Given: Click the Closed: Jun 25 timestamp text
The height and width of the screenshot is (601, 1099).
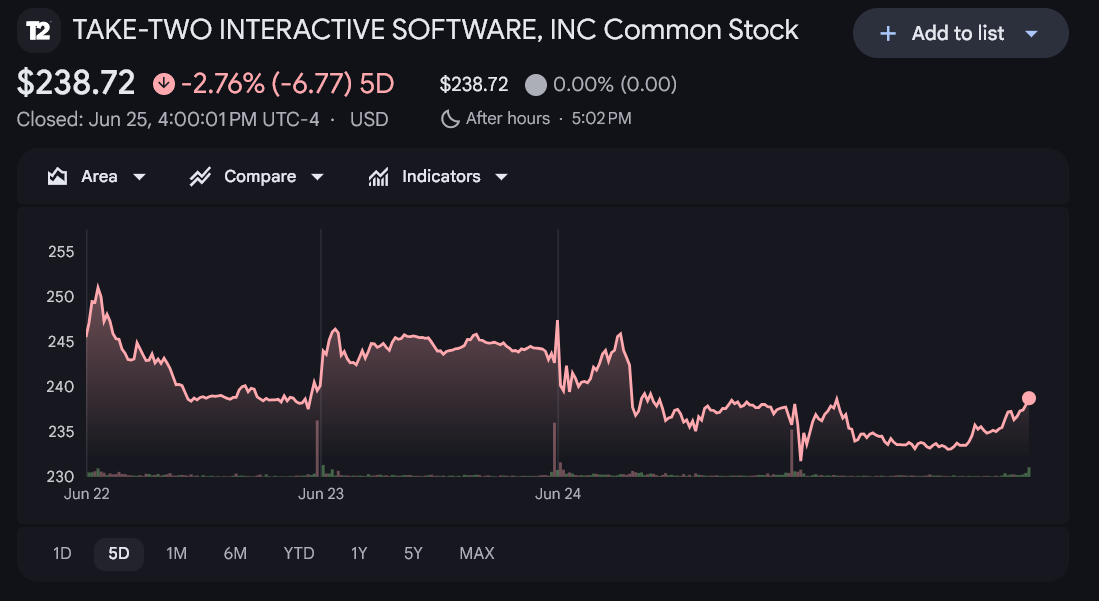Looking at the screenshot, I should pyautogui.click(x=168, y=119).
